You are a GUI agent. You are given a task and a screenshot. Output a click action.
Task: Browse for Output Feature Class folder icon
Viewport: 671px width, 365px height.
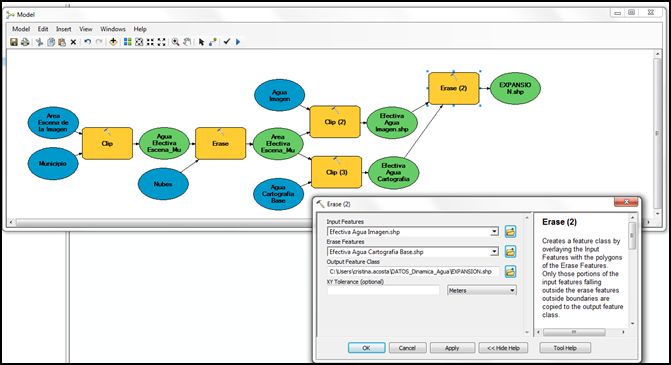(x=510, y=271)
